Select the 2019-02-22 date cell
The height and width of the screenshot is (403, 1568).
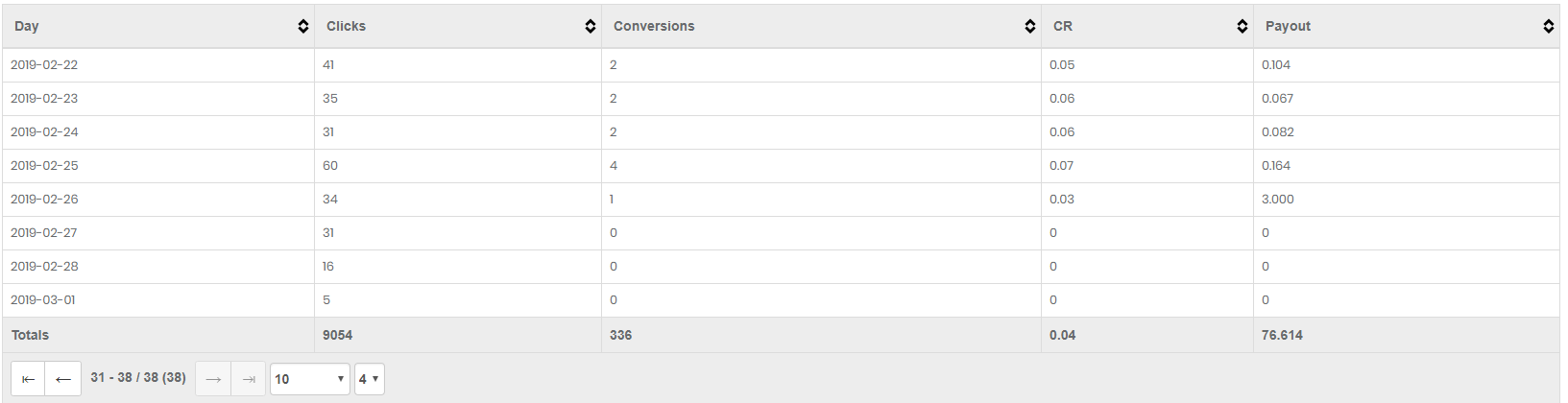(44, 65)
